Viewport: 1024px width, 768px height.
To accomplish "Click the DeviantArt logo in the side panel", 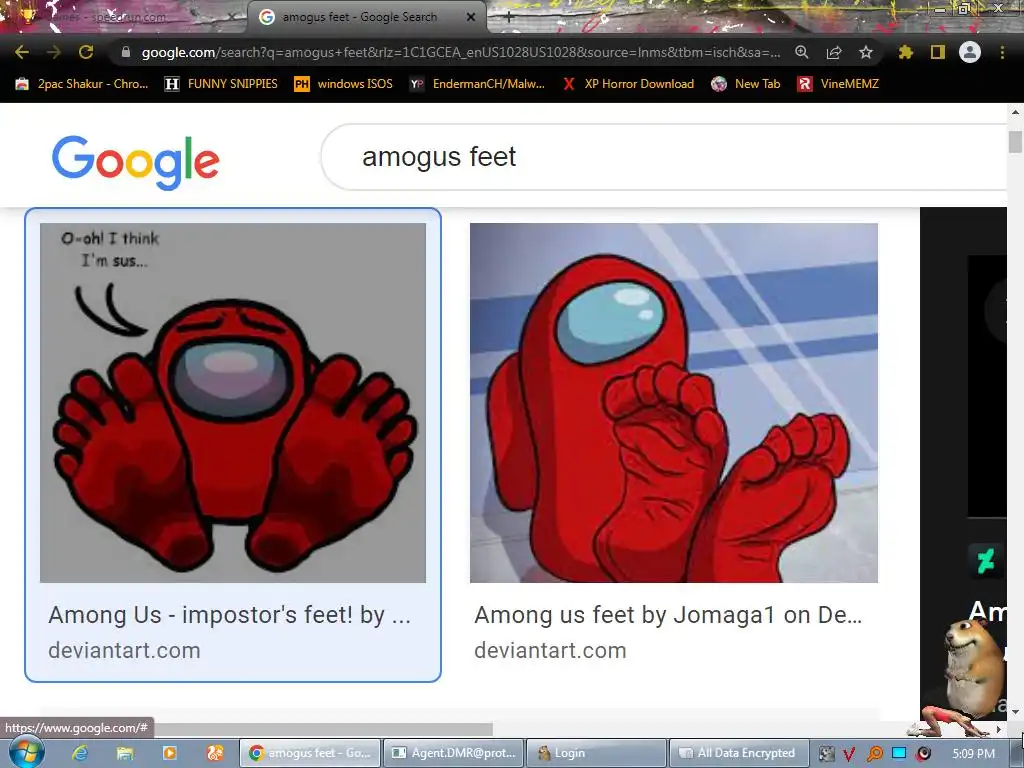I will pos(985,560).
